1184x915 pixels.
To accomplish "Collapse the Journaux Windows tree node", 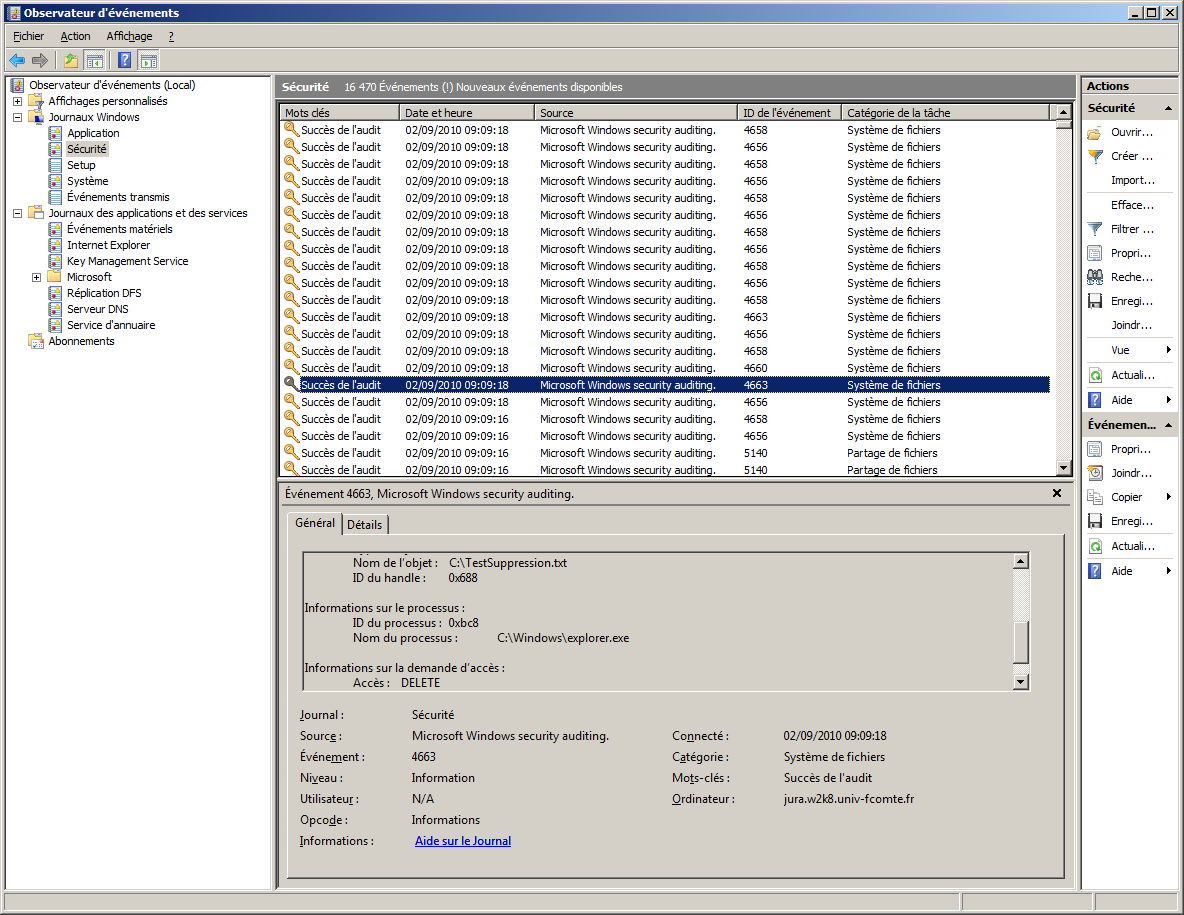I will [18, 117].
